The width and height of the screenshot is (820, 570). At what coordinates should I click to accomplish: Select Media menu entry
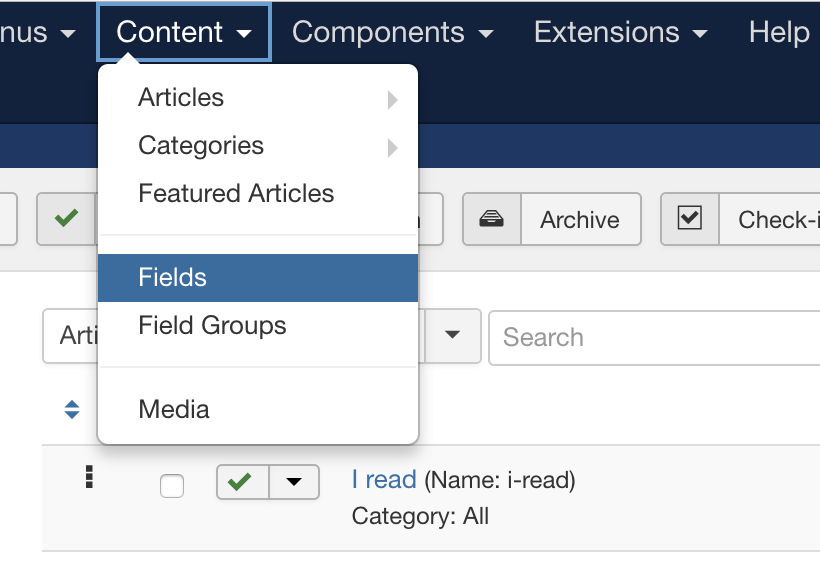174,409
